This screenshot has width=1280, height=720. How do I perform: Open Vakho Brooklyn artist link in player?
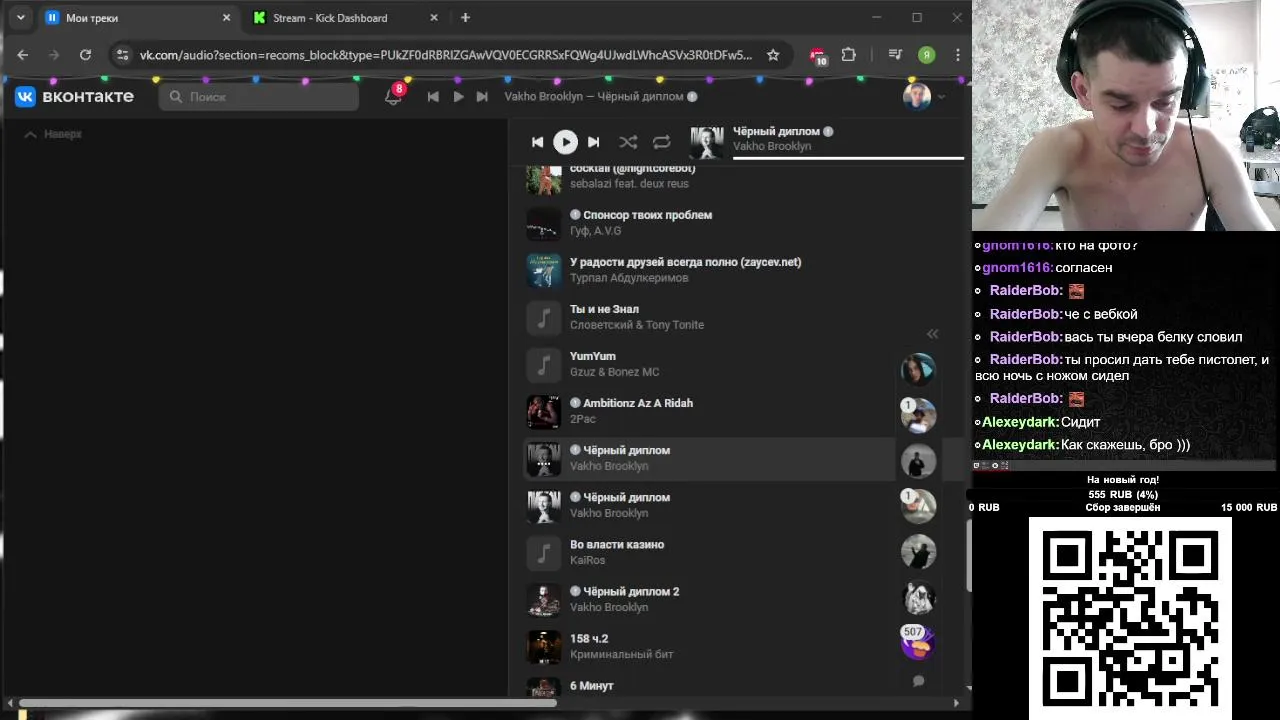(771, 146)
